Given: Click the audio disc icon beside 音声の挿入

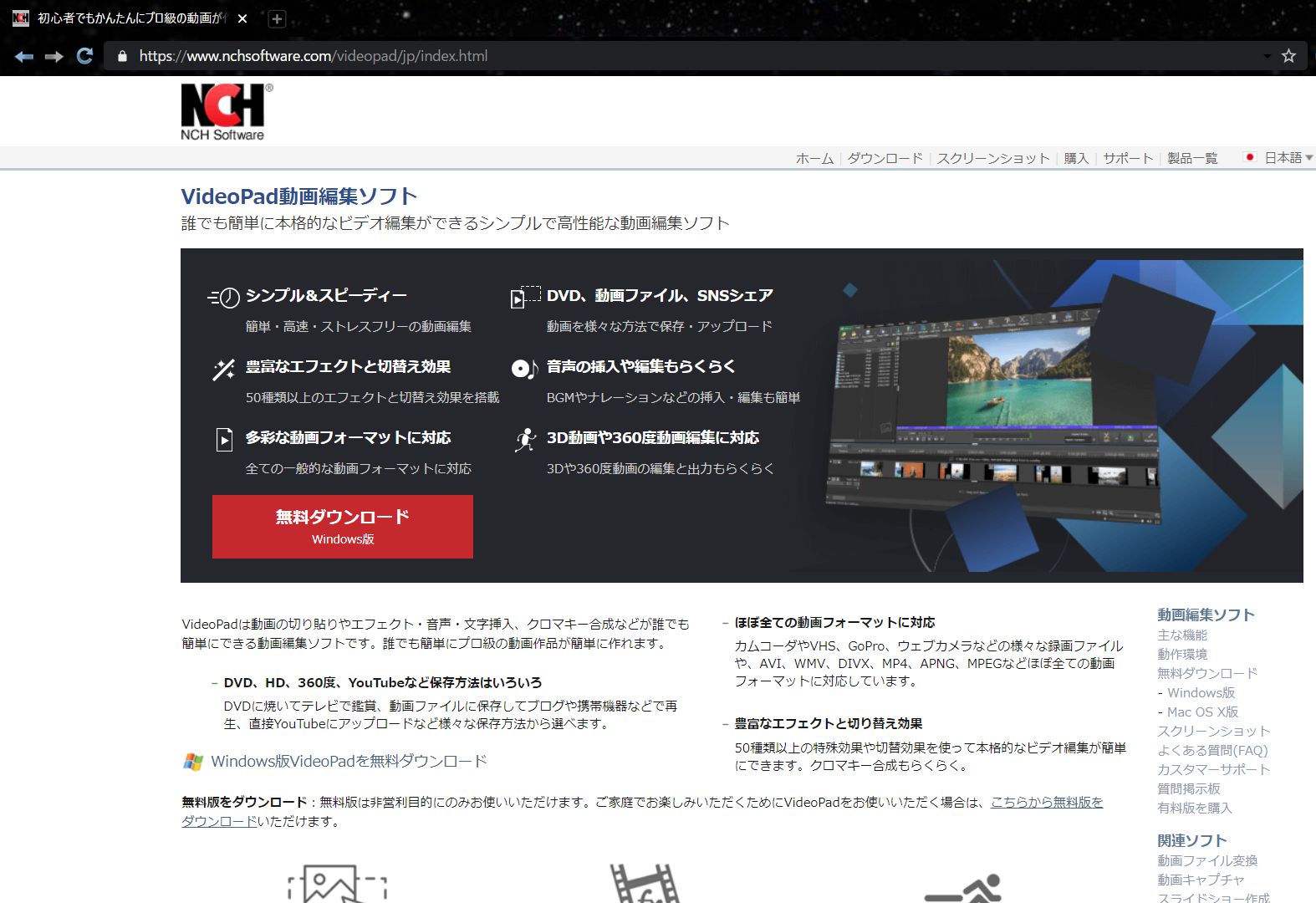Looking at the screenshot, I should [x=524, y=369].
